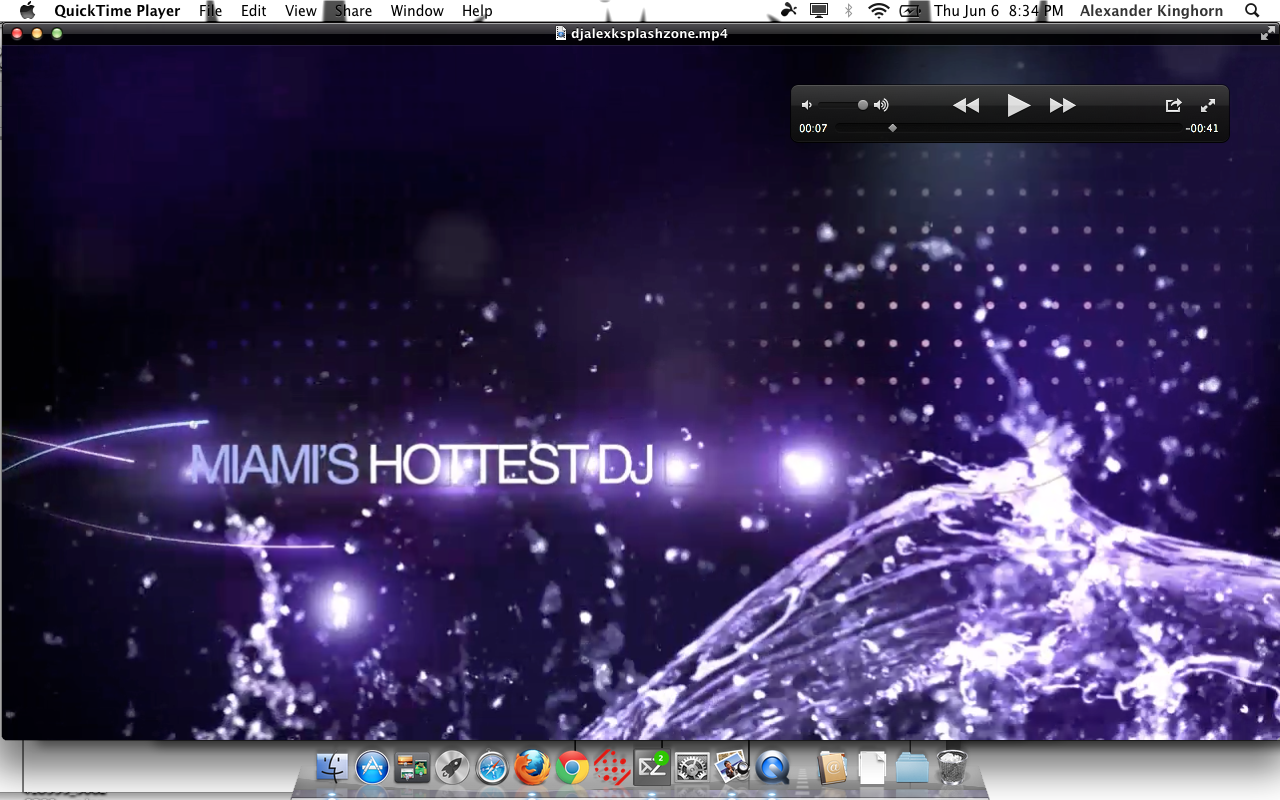Click the playhead marker on the timeline
This screenshot has width=1280, height=800.
pyautogui.click(x=892, y=128)
